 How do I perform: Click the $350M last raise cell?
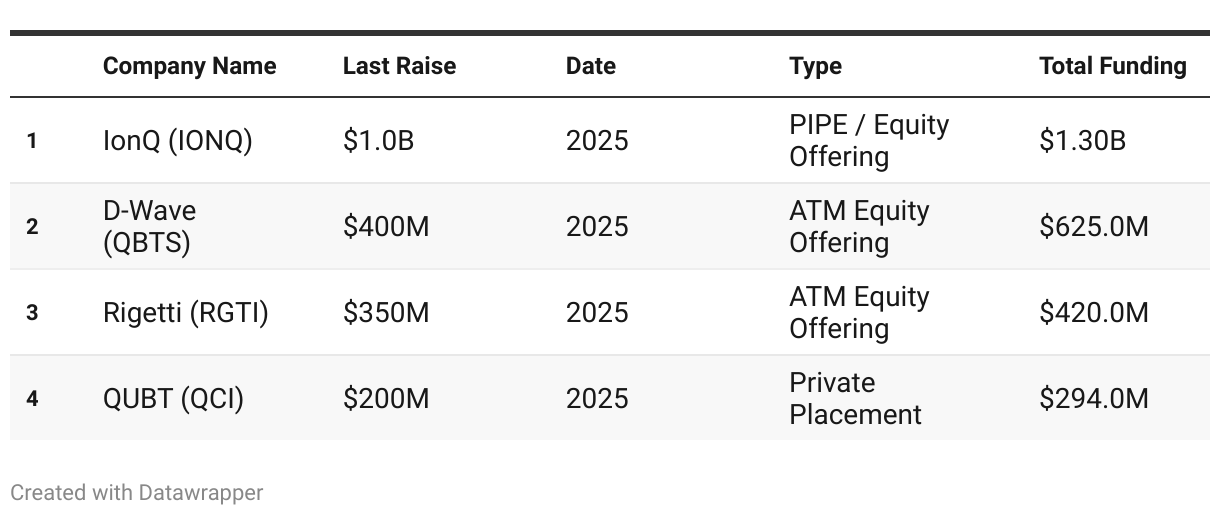tap(386, 313)
